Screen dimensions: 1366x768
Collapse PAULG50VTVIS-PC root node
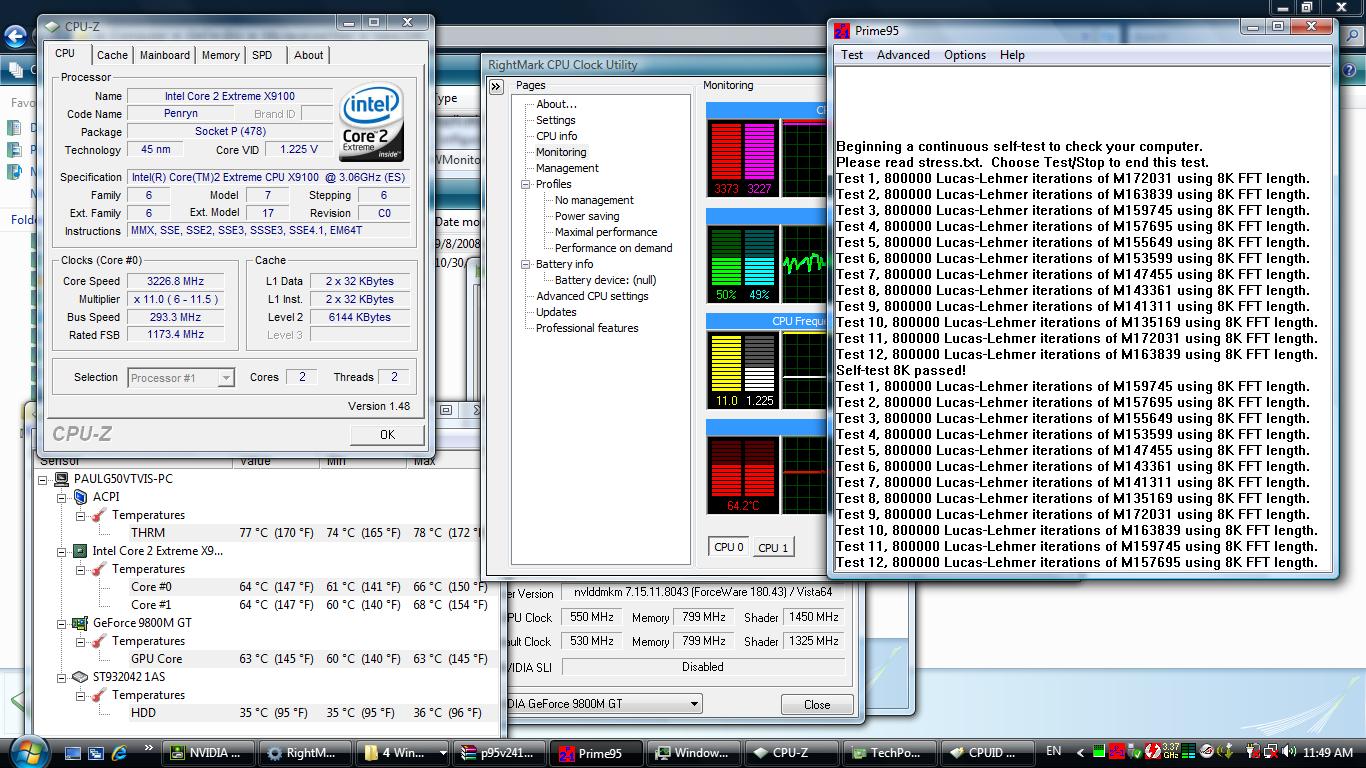point(44,479)
